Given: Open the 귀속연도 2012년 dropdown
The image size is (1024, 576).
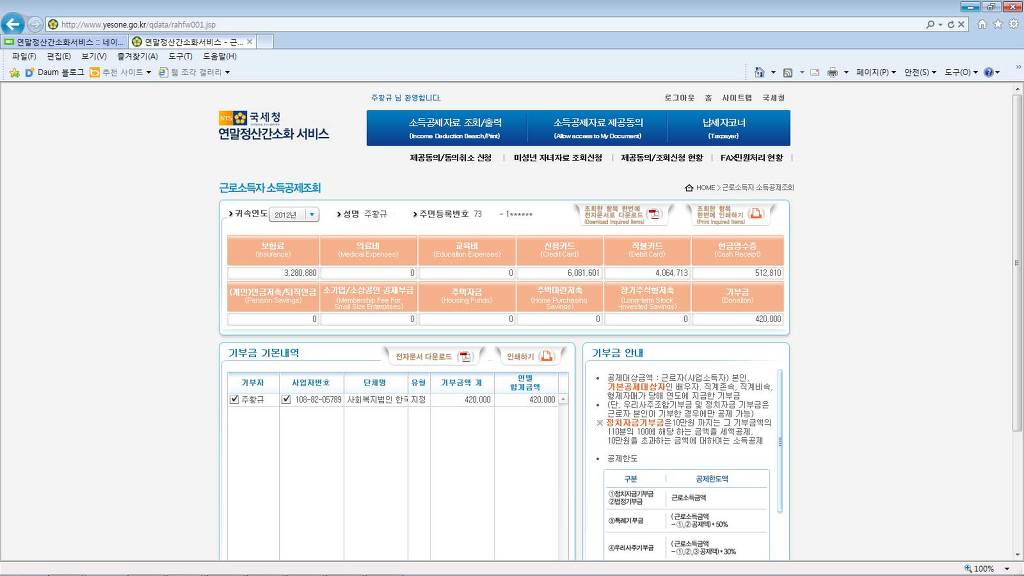Looking at the screenshot, I should [294, 215].
